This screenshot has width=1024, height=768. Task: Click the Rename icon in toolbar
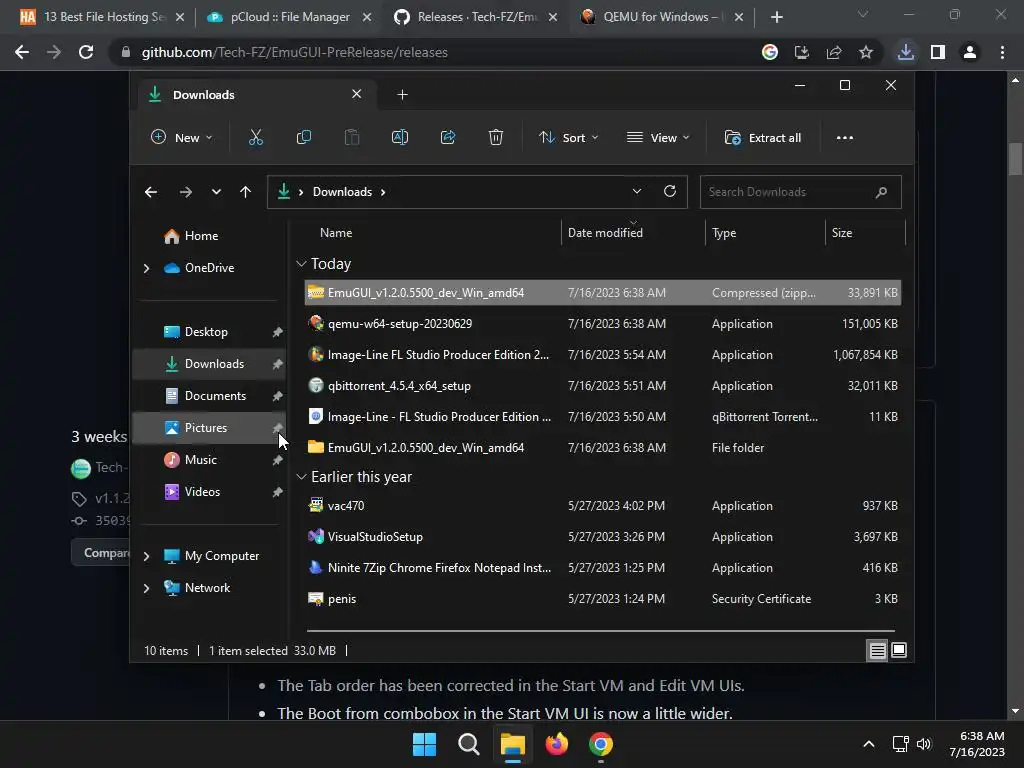tap(400, 137)
